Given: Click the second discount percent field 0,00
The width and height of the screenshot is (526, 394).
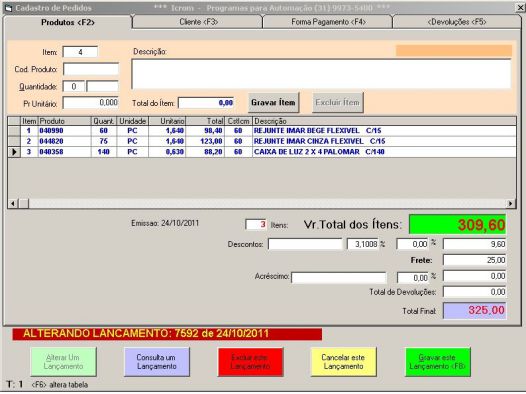Looking at the screenshot, I should [x=412, y=244].
